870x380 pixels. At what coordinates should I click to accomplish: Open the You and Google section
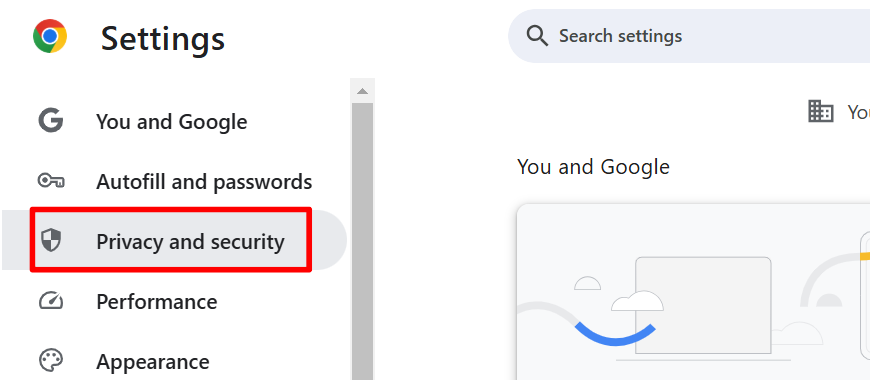(171, 121)
